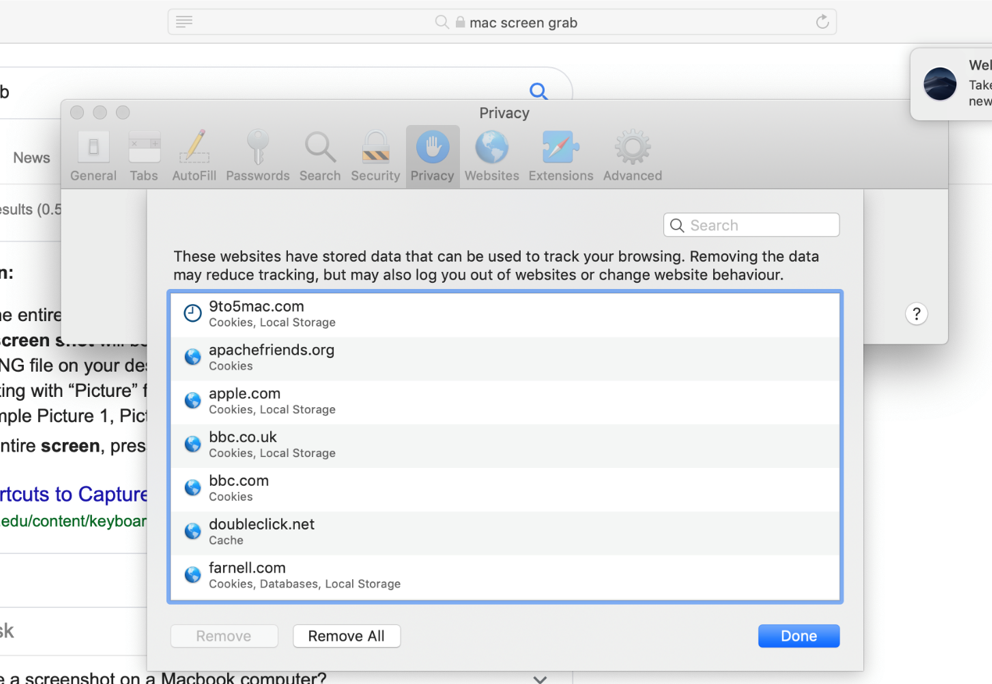Open the Extensions preferences pane
The height and width of the screenshot is (684, 992).
[x=561, y=156]
